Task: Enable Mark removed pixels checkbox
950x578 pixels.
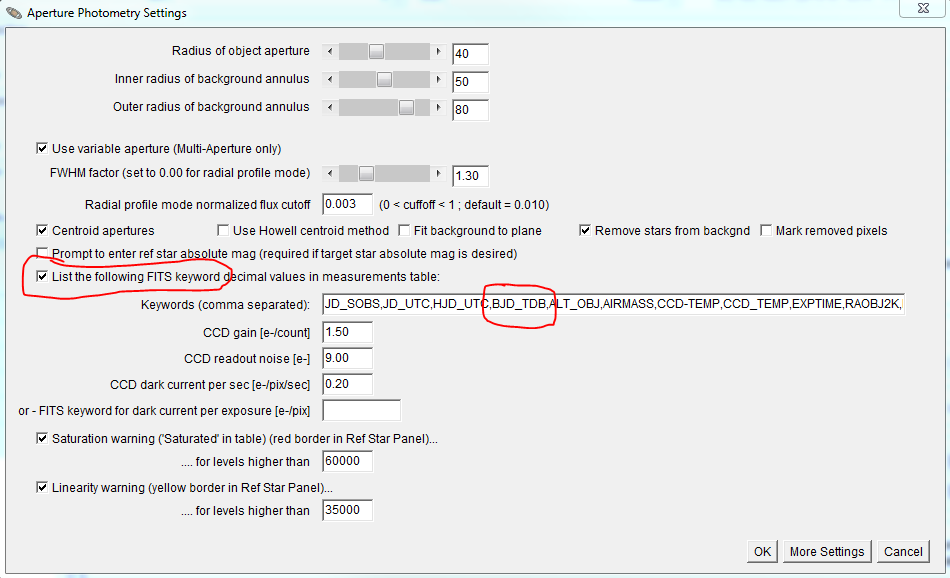Action: (x=767, y=231)
